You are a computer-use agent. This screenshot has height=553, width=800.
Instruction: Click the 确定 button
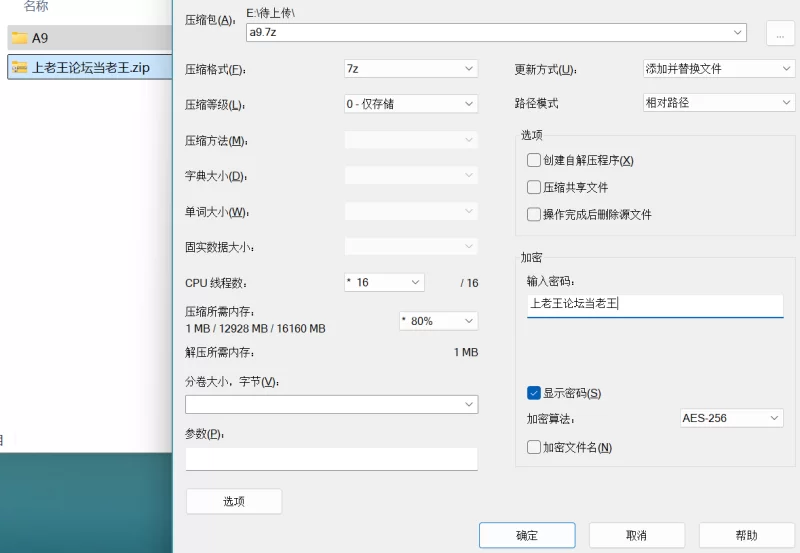tap(527, 535)
